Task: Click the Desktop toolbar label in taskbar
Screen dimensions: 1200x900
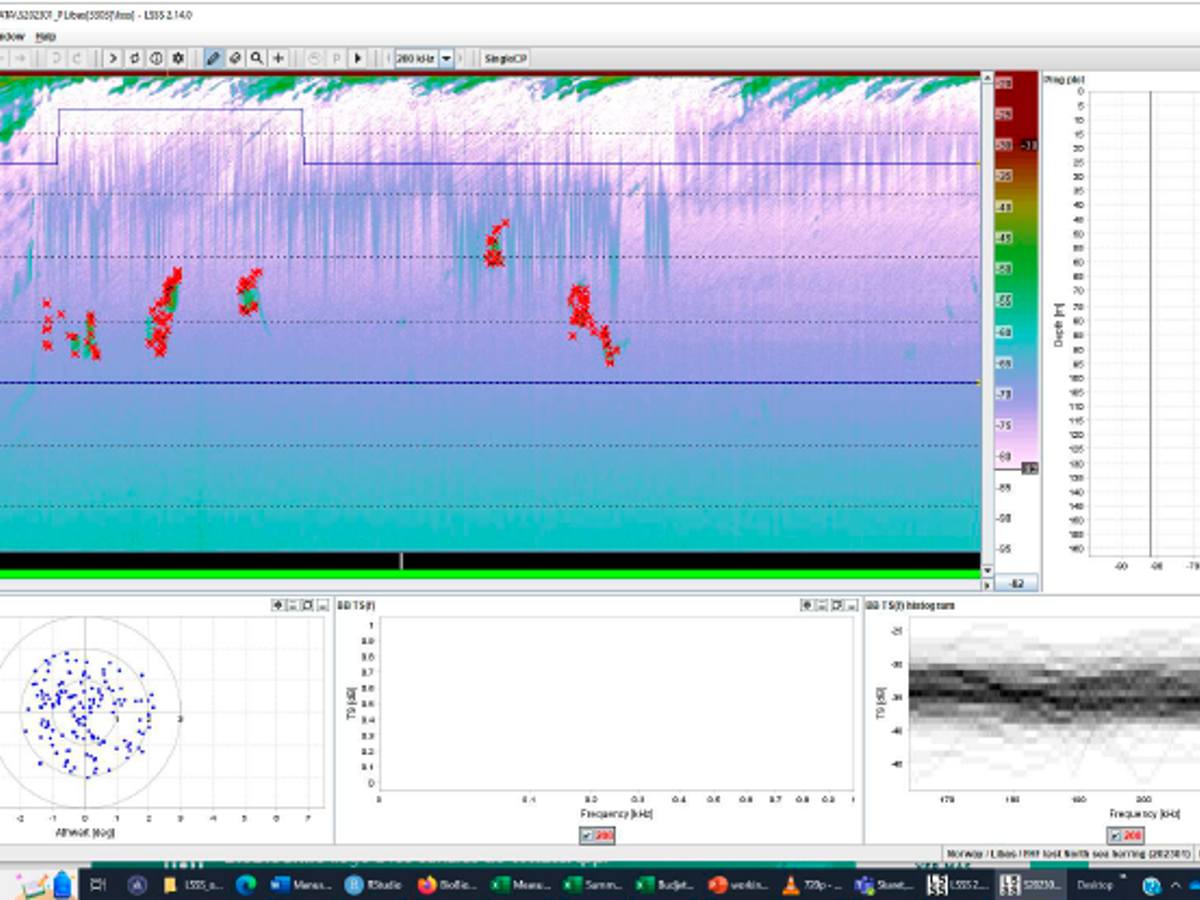Action: pyautogui.click(x=1095, y=885)
